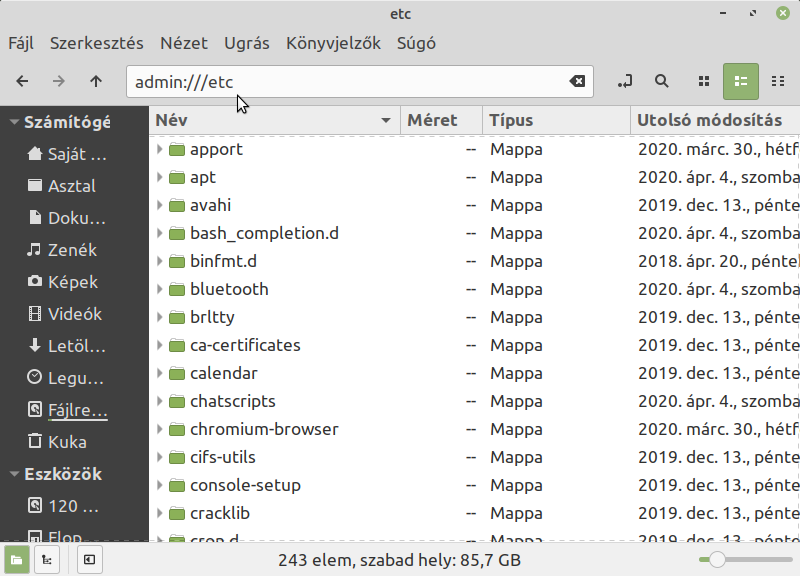
Task: Open Doku… documents in sidebar
Action: click(66, 218)
